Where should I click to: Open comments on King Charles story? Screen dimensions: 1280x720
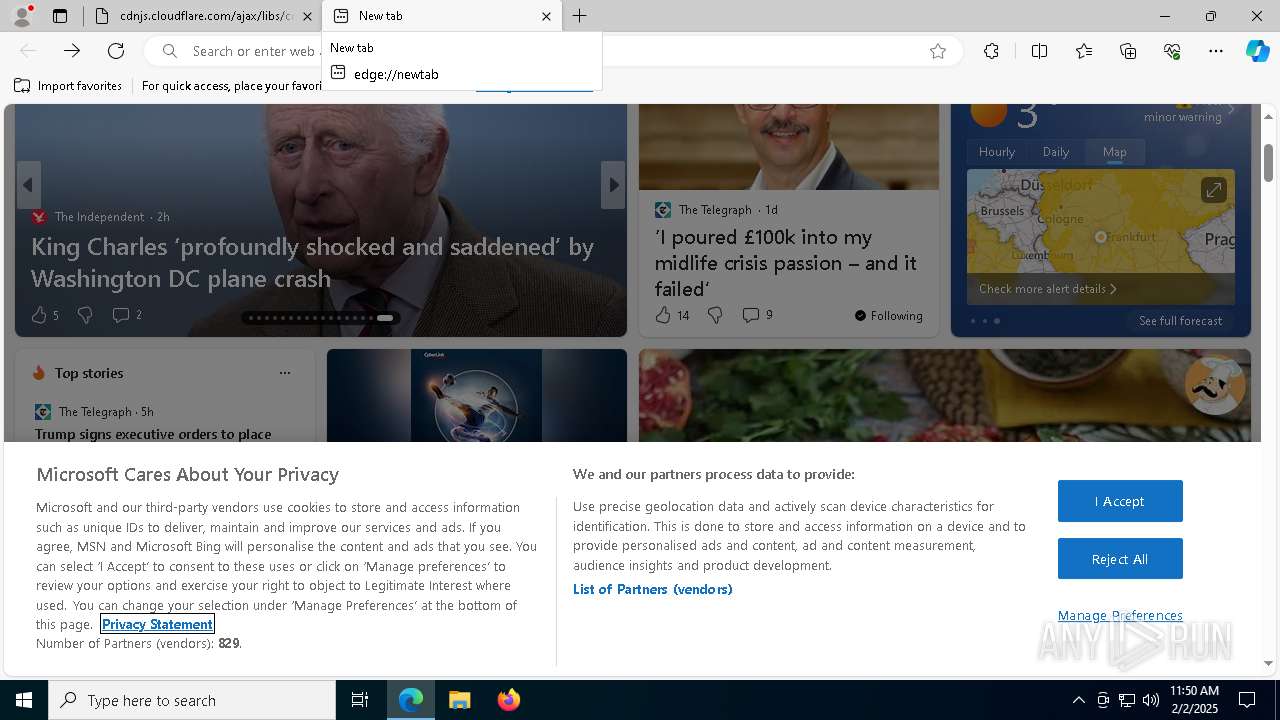click(x=127, y=315)
